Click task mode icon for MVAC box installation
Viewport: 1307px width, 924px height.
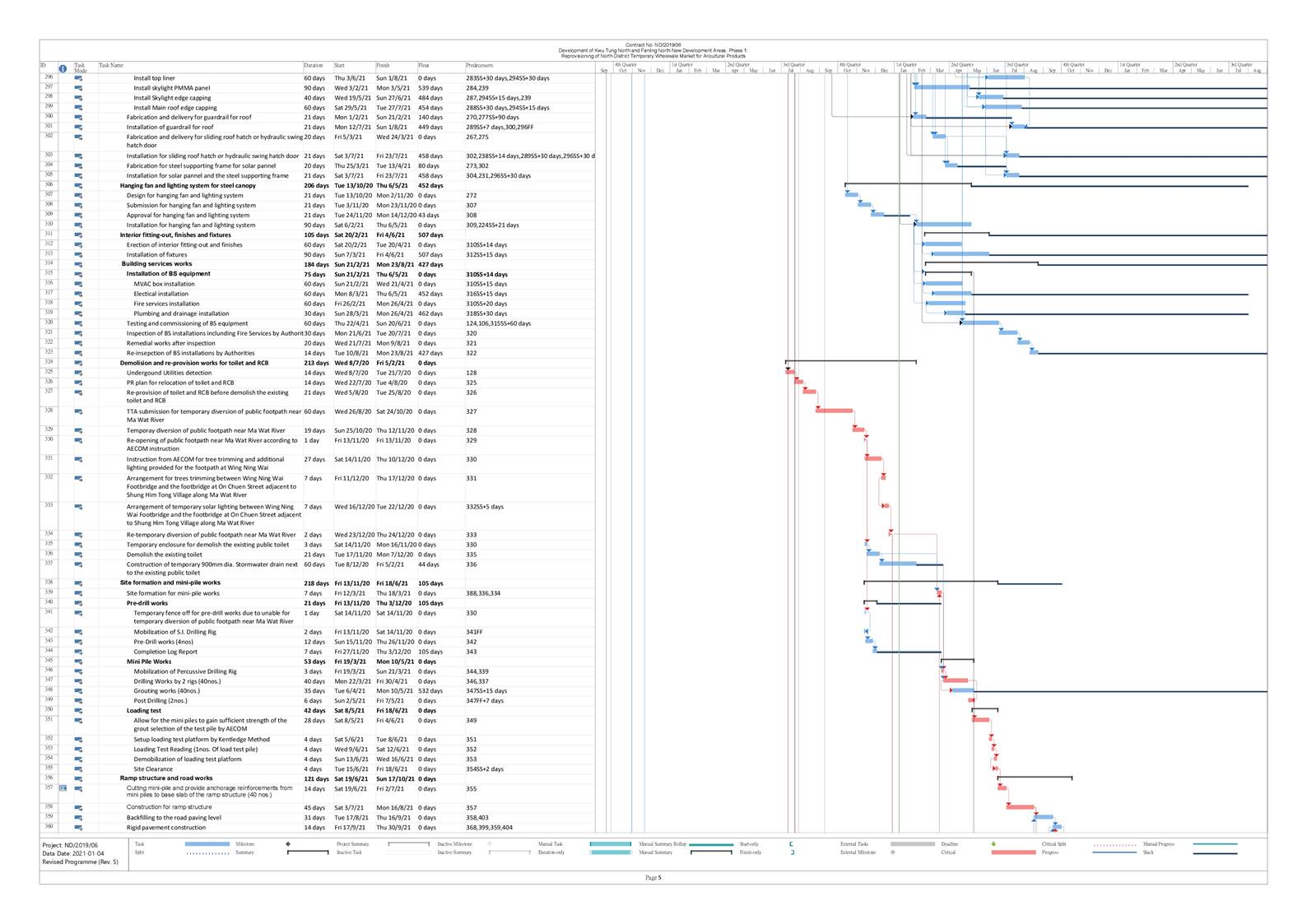click(79, 284)
